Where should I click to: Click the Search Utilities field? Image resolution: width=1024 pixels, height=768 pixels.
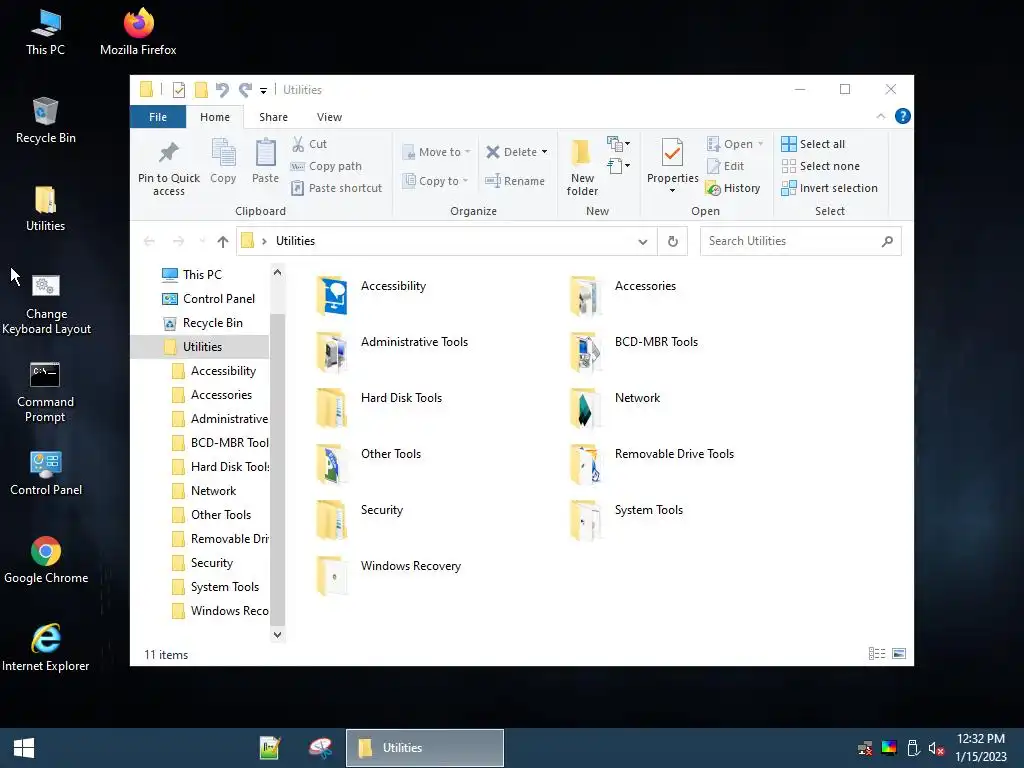click(801, 241)
